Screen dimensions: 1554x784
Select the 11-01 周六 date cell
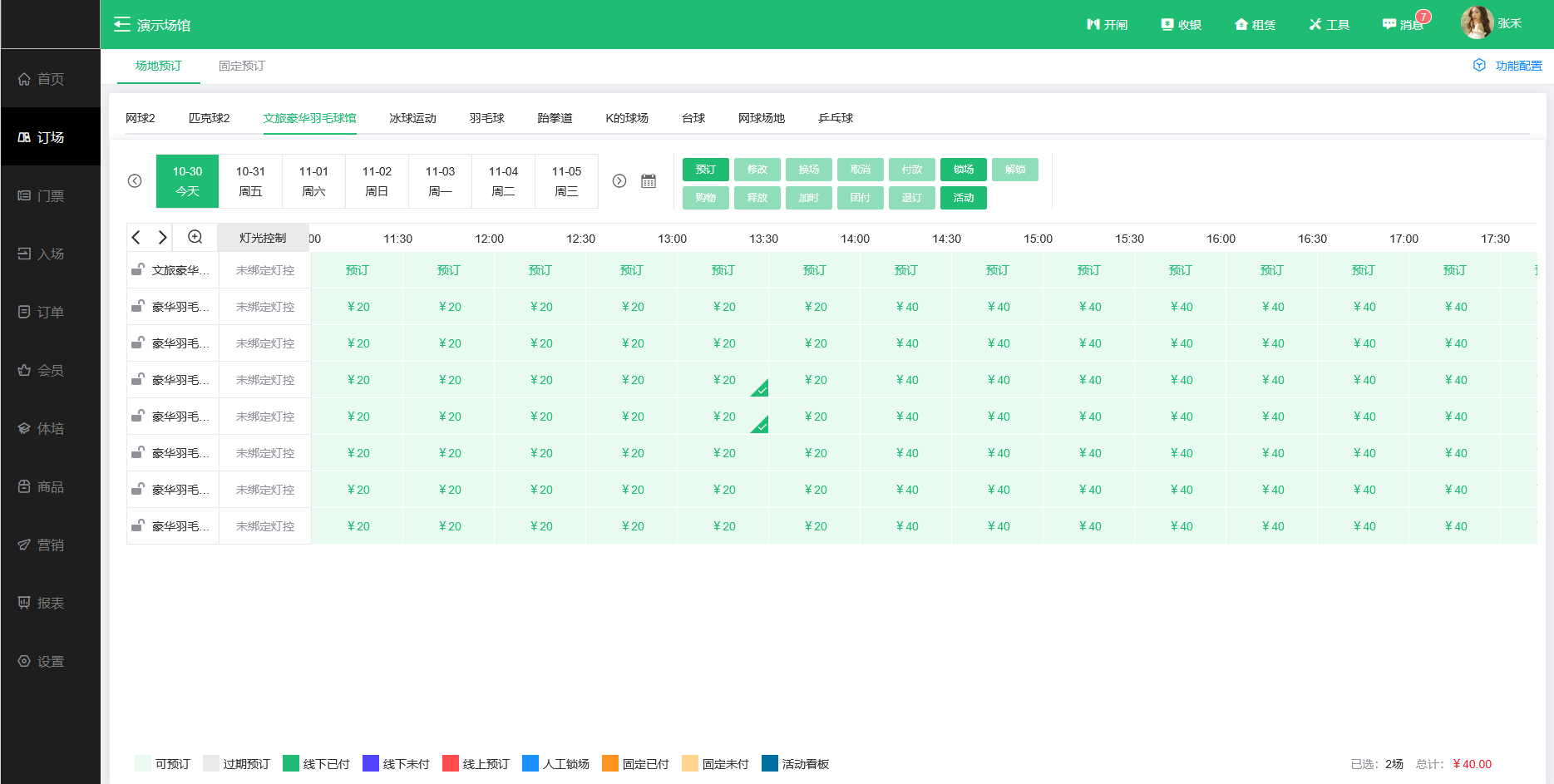(313, 181)
